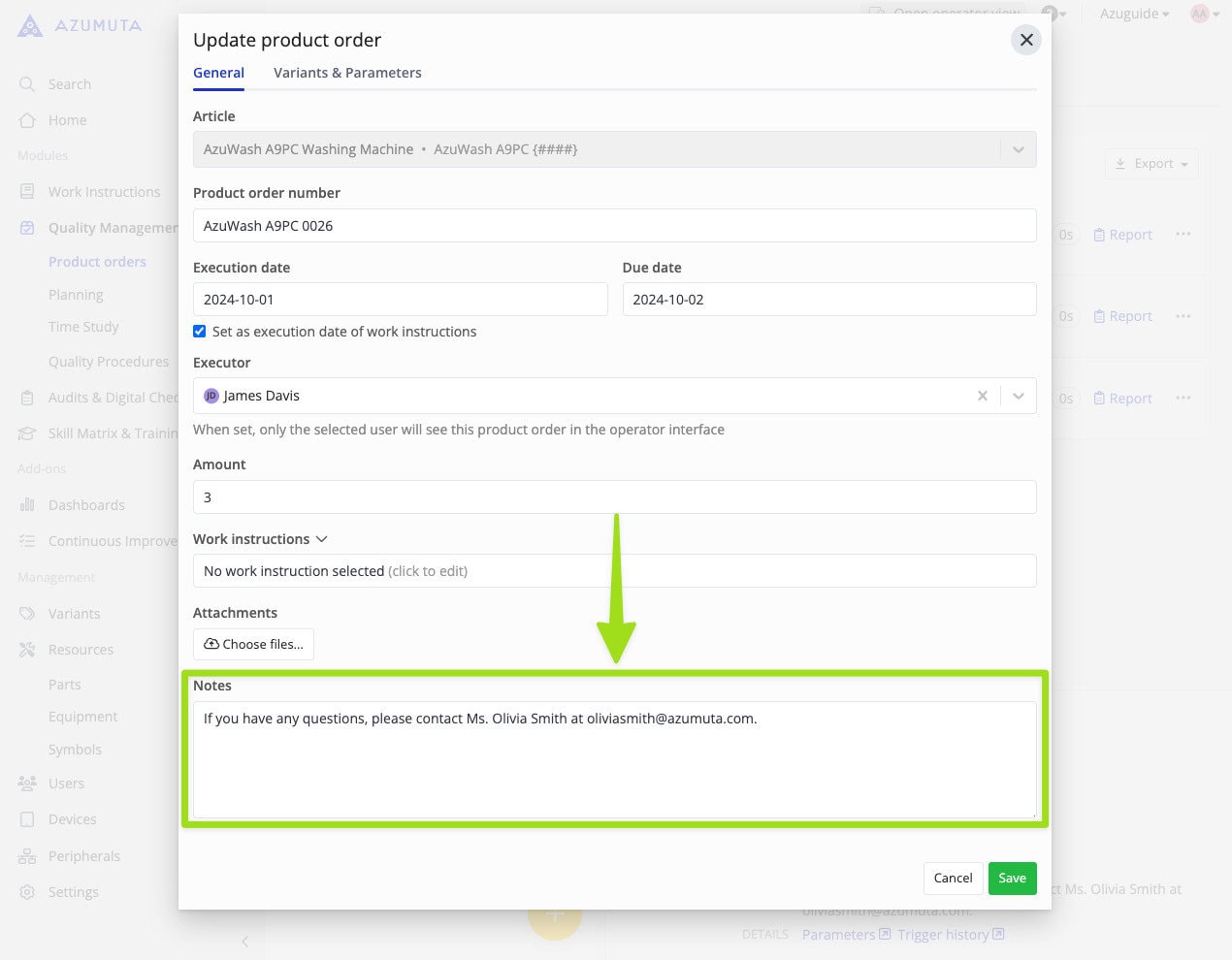Collapse the Work instructions section chevron
Screen dimensions: 1232x960
(x=321, y=539)
